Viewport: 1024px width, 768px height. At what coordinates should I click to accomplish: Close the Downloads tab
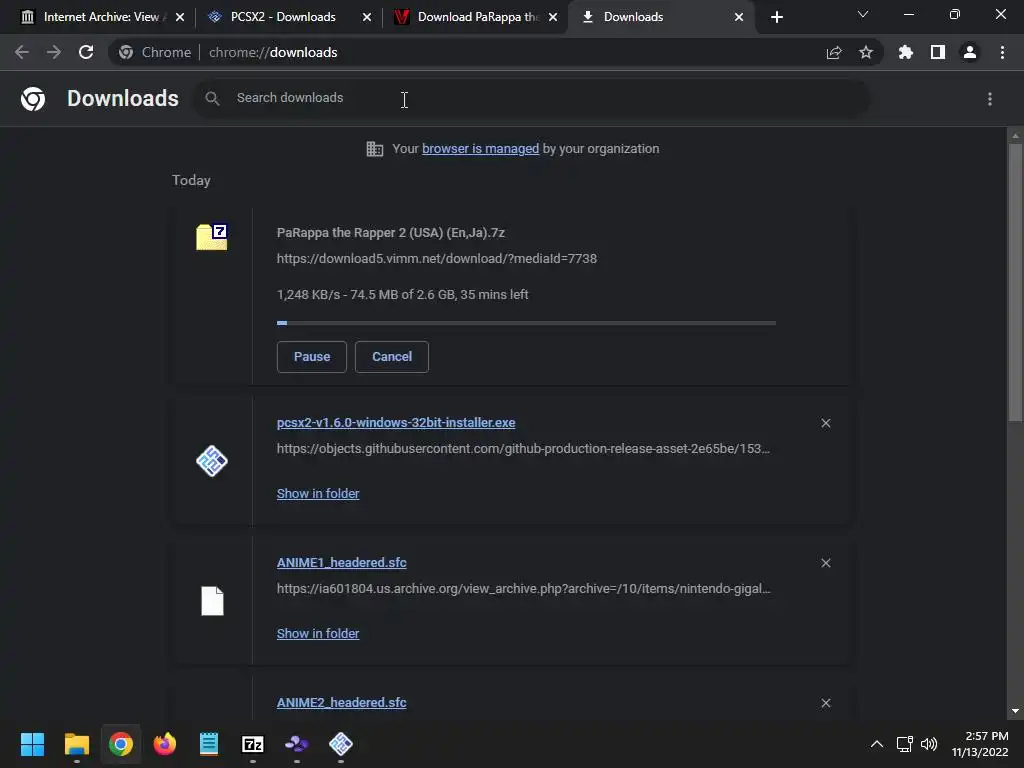click(x=739, y=17)
